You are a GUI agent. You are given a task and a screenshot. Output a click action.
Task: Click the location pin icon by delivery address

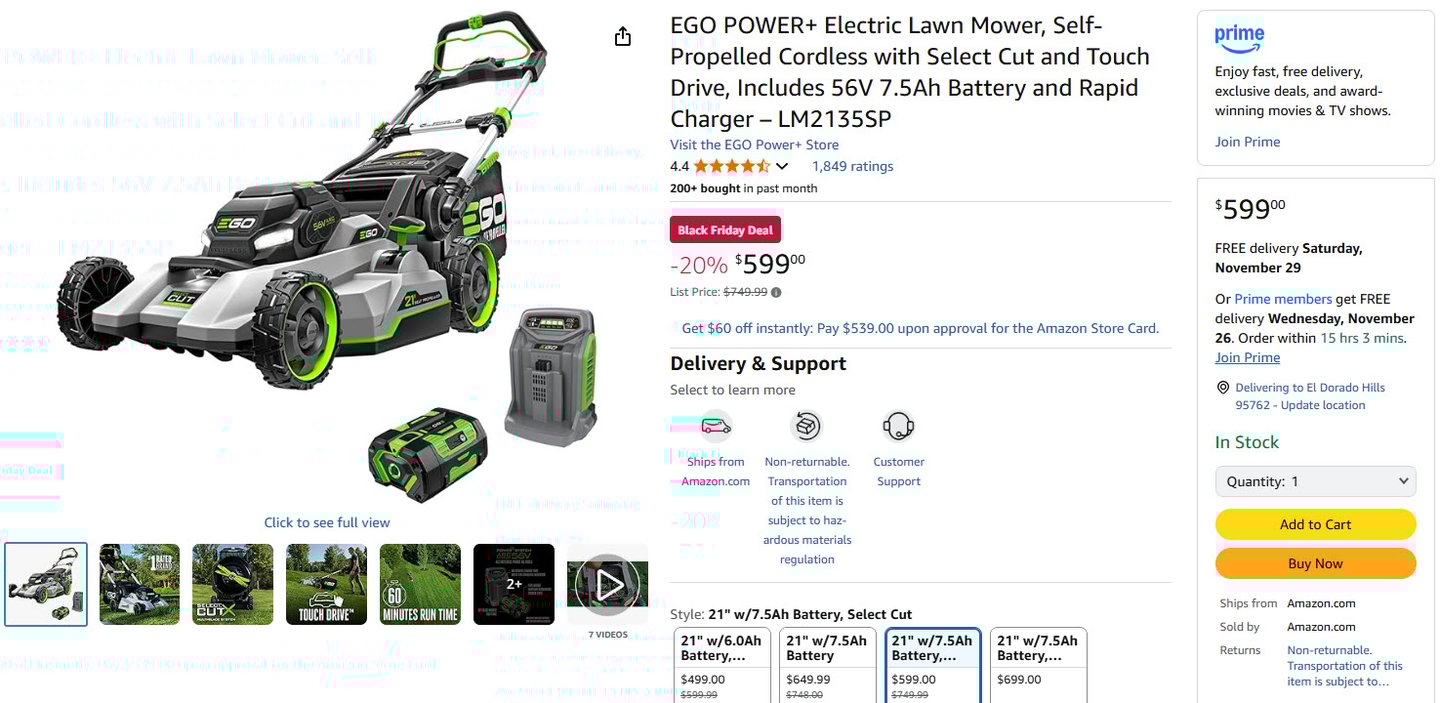pos(1222,388)
